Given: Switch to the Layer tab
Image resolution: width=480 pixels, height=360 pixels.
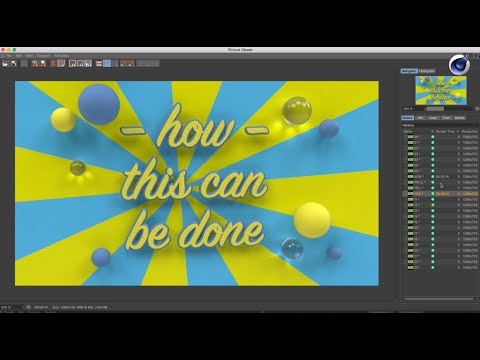Looking at the screenshot, I should coord(433,118).
